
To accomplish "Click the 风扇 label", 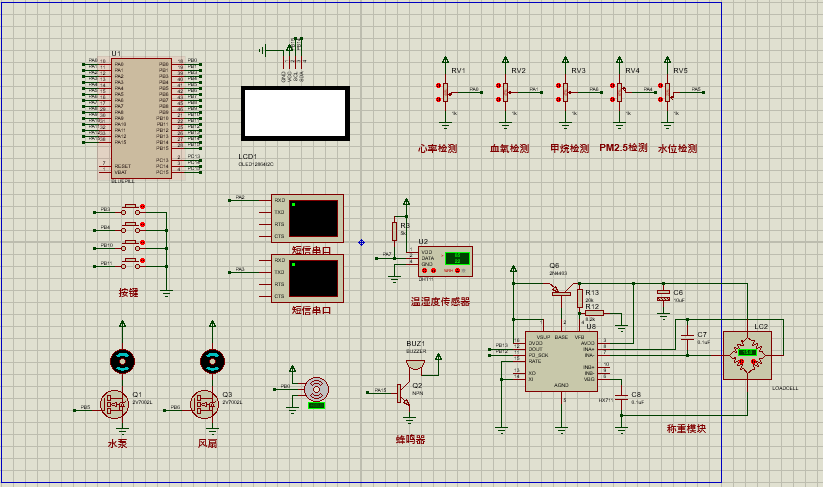I will [207, 443].
